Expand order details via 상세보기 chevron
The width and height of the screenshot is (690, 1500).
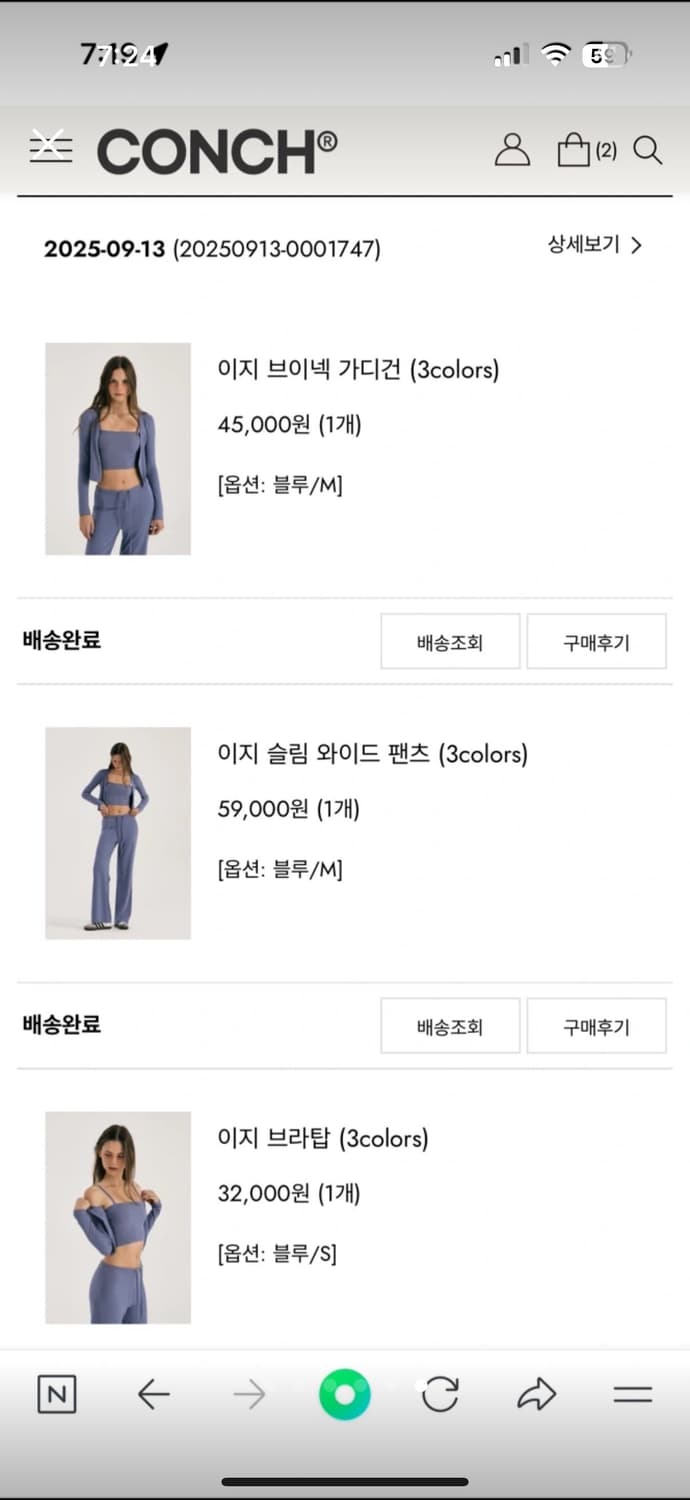pos(635,245)
